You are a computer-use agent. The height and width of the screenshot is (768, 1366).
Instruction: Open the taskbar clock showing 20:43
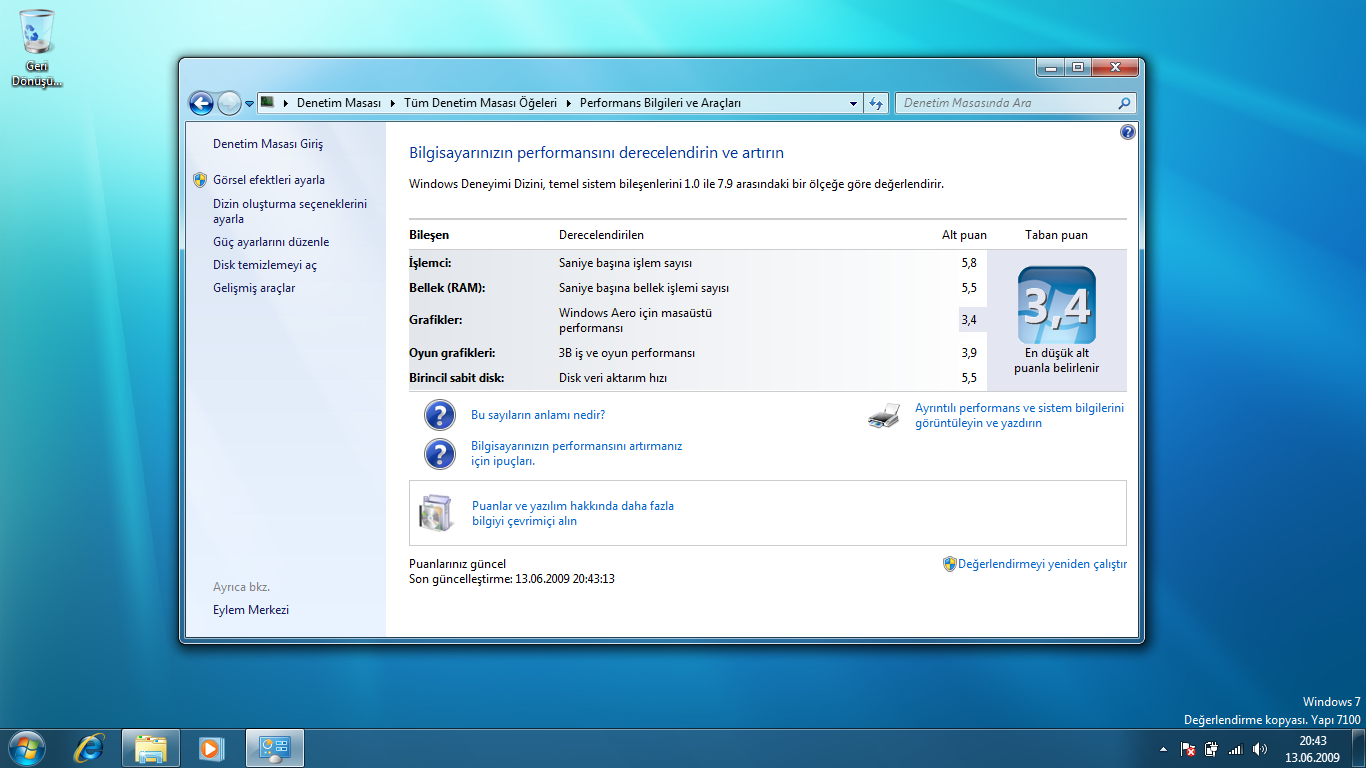click(x=1312, y=749)
